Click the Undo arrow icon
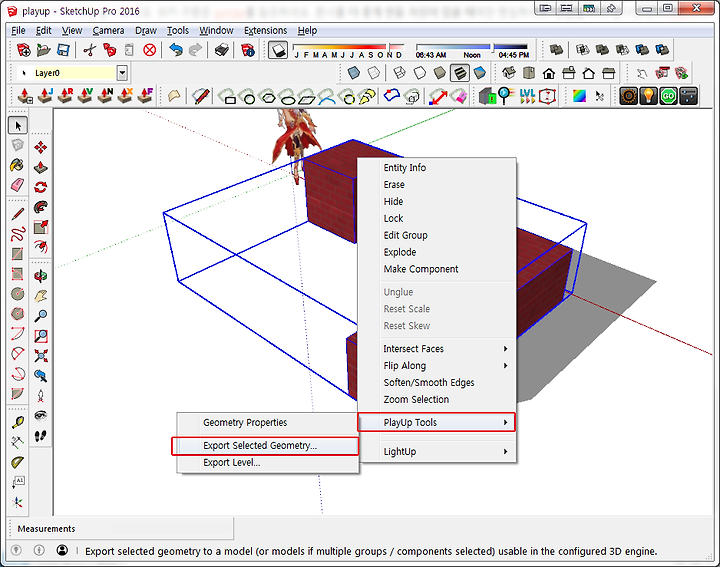 pos(176,50)
